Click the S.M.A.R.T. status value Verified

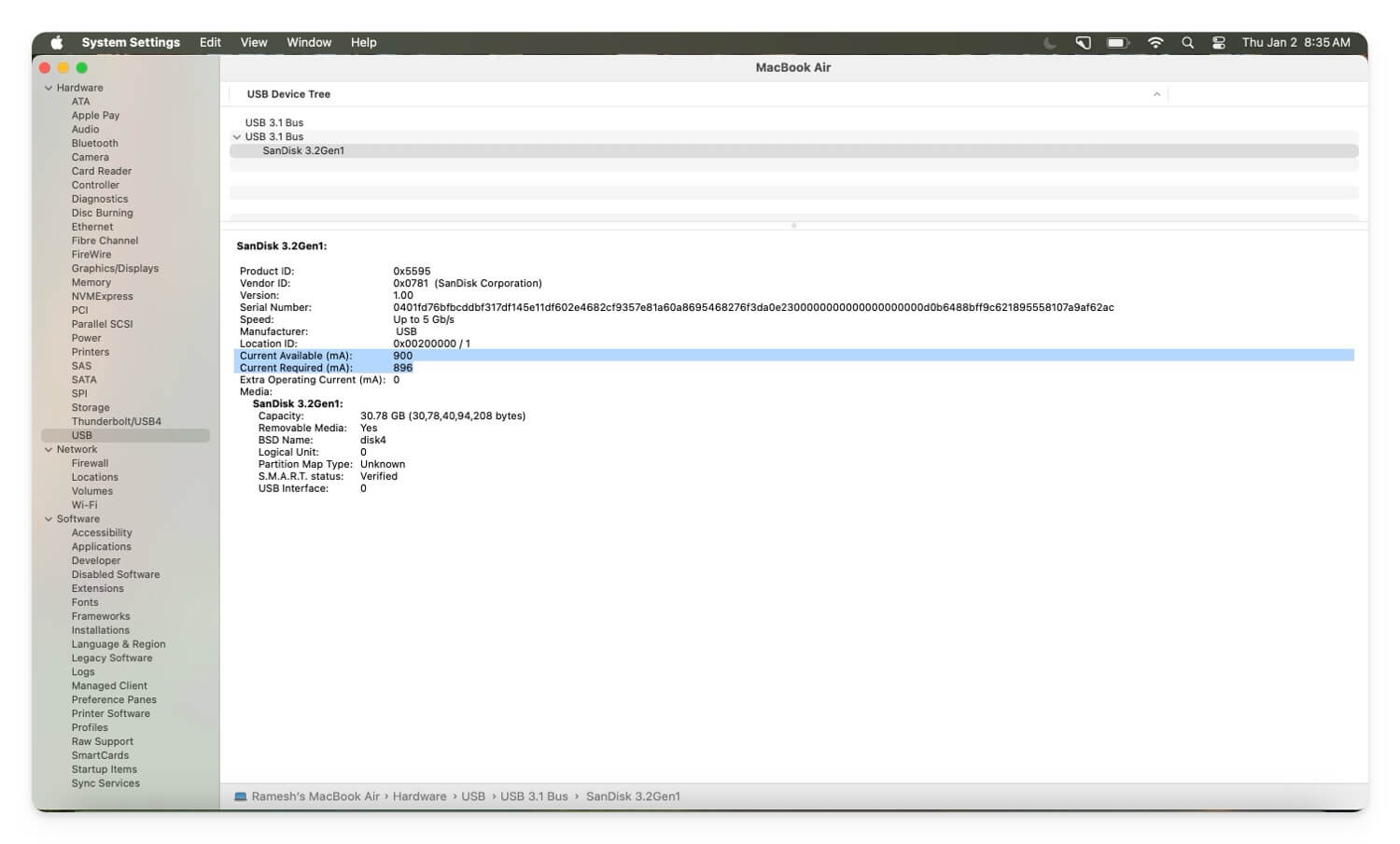pos(379,476)
